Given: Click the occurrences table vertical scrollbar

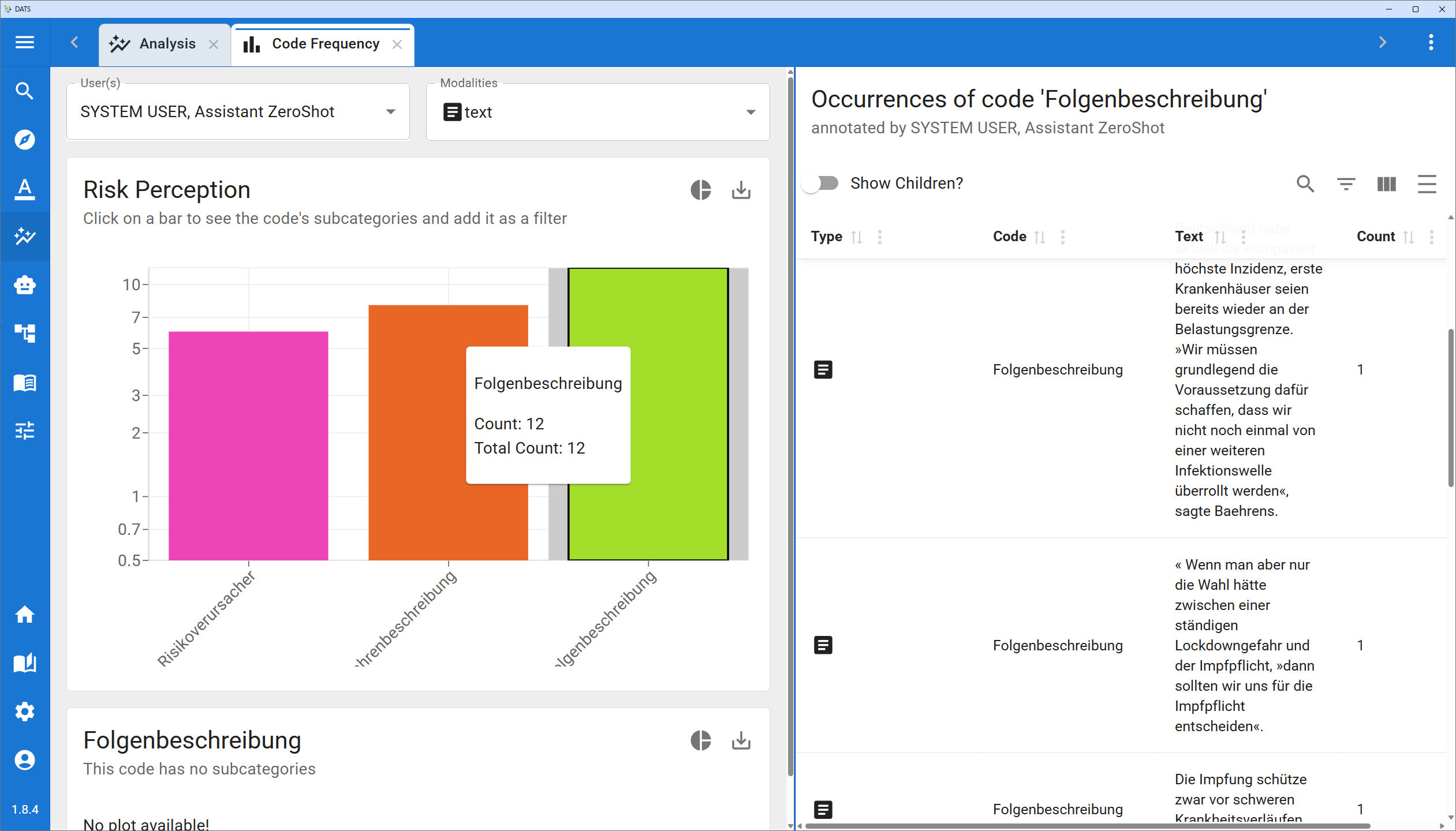Looking at the screenshot, I should 1450,407.
